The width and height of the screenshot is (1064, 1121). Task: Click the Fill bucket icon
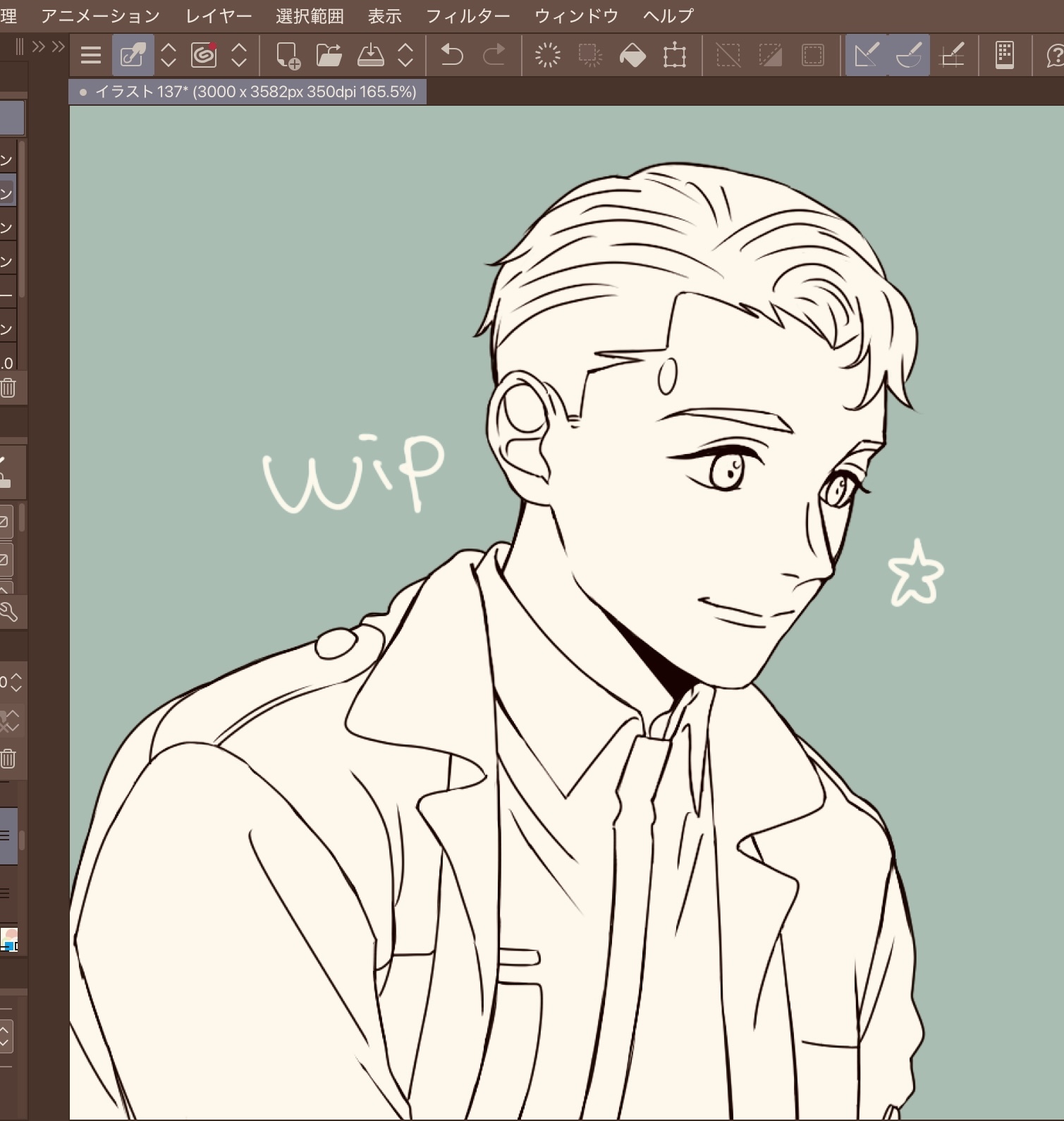(x=632, y=55)
